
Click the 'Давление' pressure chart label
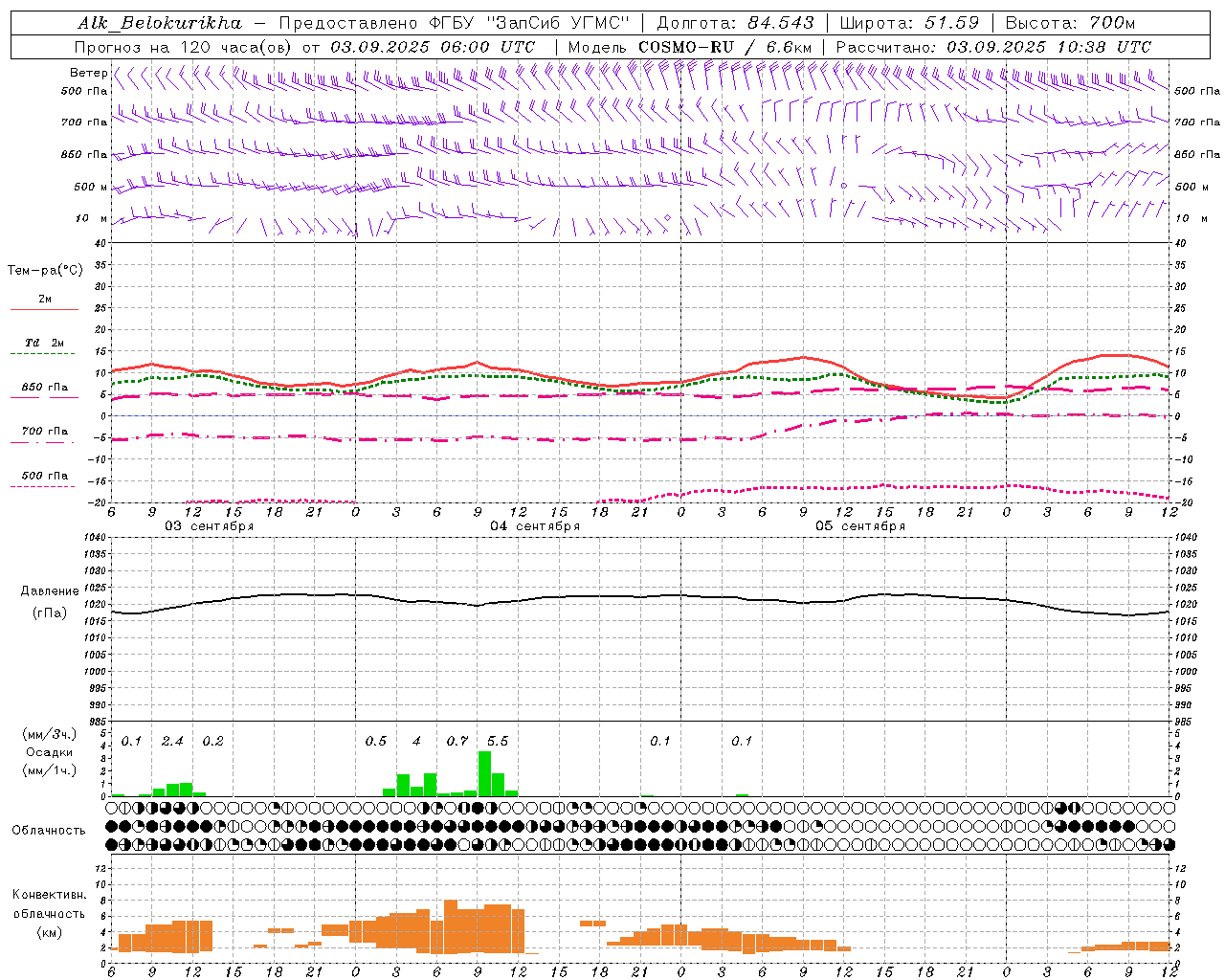point(50,591)
